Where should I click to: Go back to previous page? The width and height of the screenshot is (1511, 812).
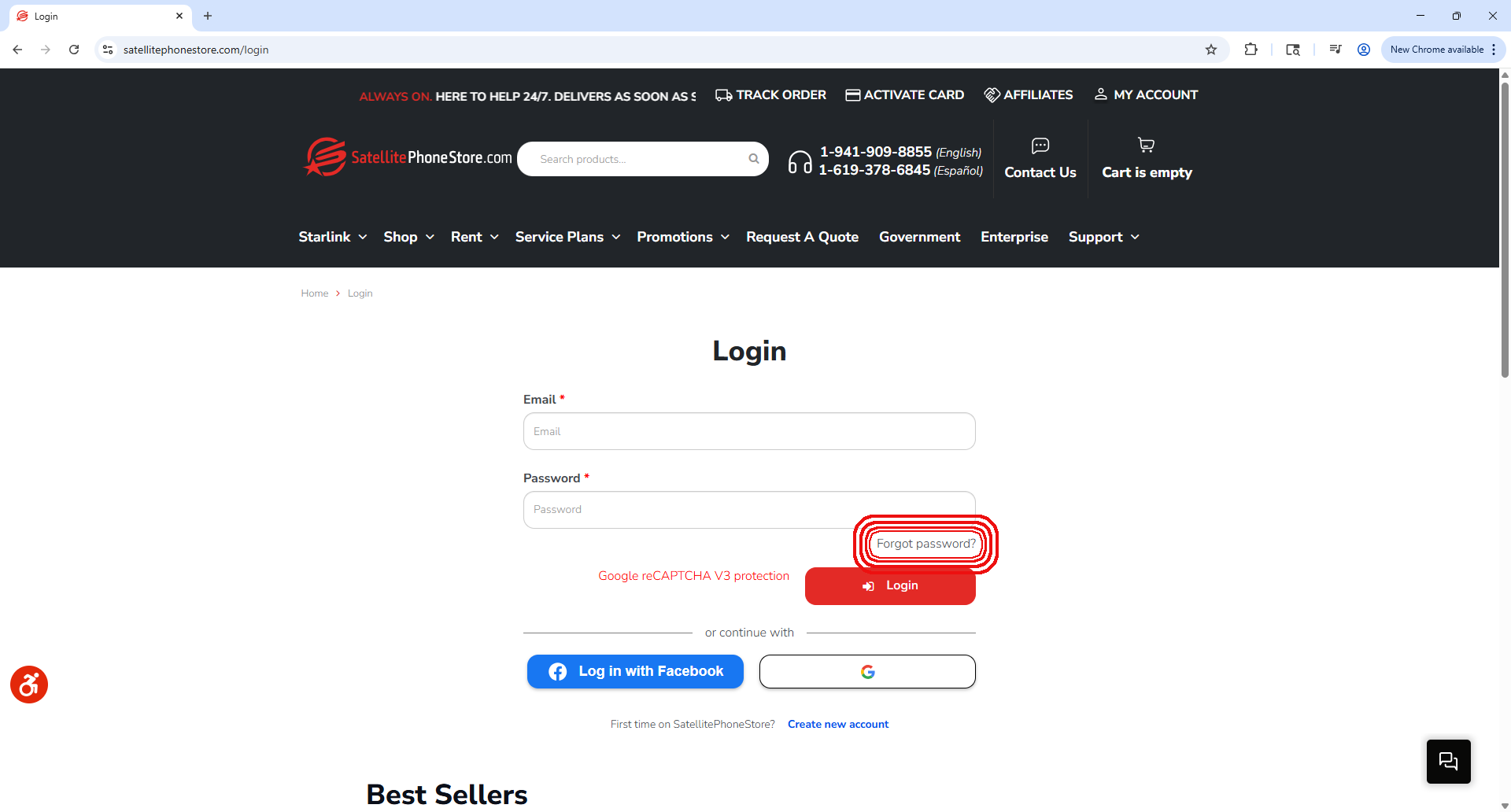point(17,50)
